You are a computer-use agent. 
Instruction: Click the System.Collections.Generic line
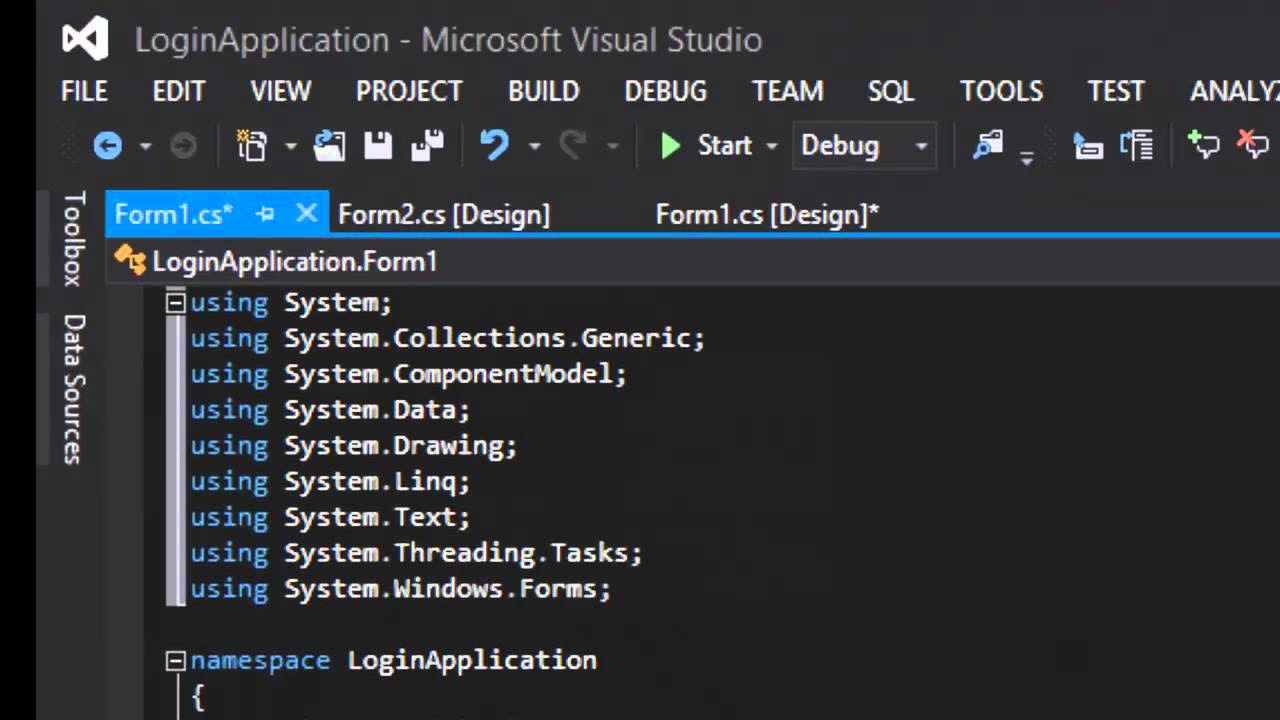coord(447,338)
